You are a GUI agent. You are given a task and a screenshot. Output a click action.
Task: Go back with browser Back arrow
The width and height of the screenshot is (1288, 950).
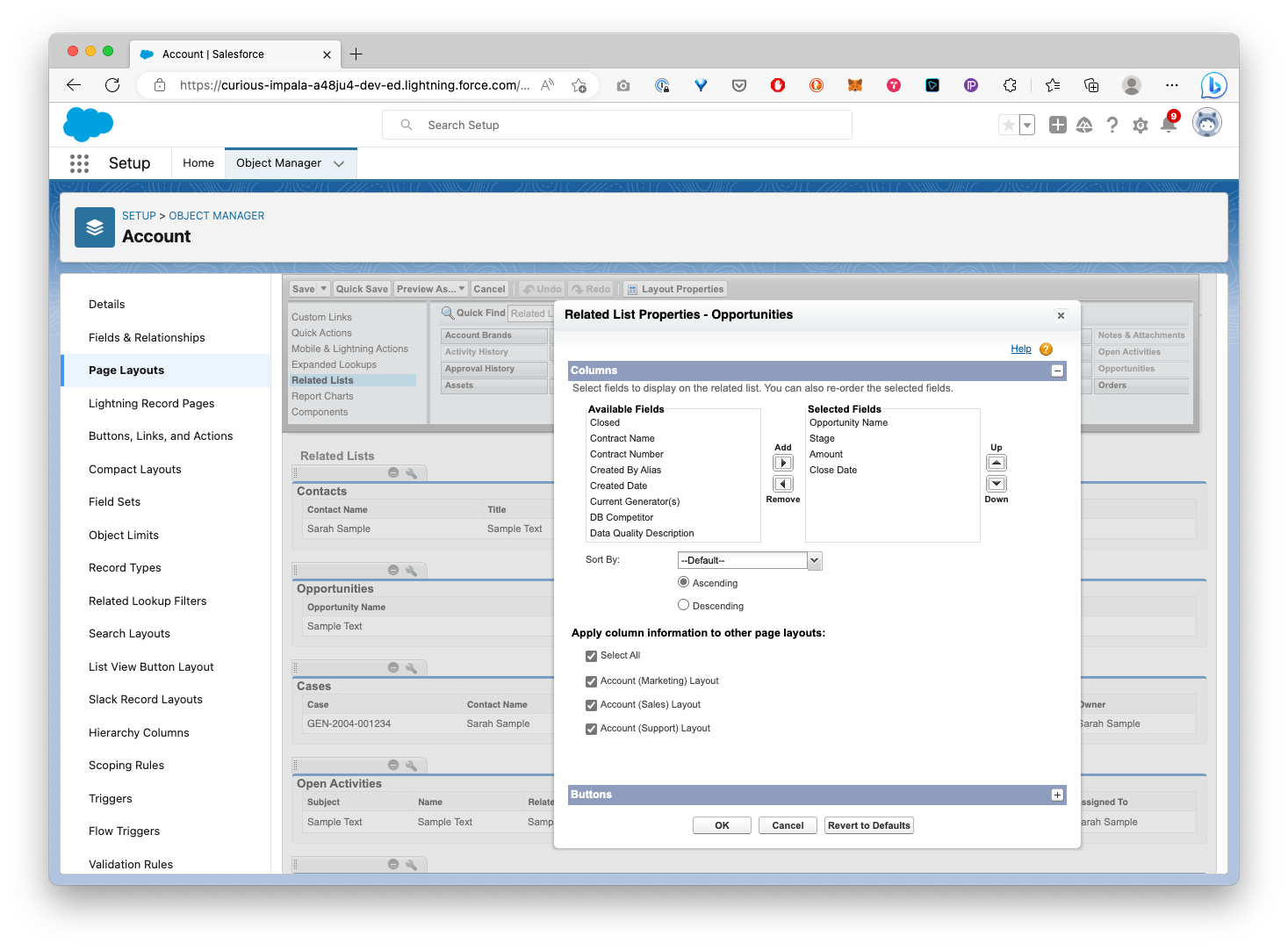click(x=74, y=85)
